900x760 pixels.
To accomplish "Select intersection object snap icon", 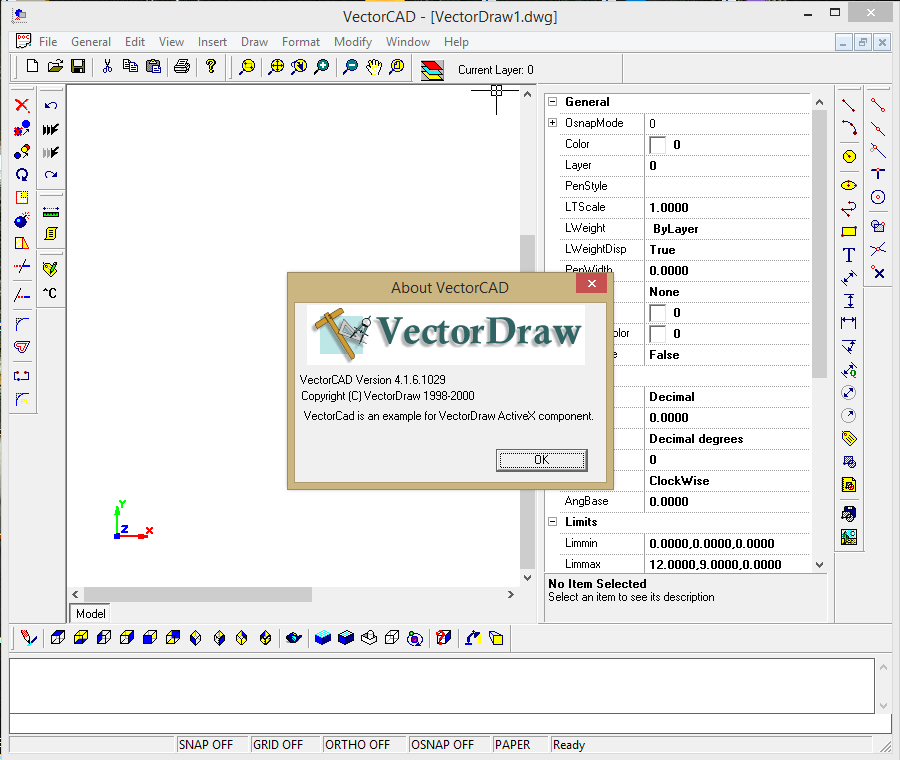I will pos(878,249).
